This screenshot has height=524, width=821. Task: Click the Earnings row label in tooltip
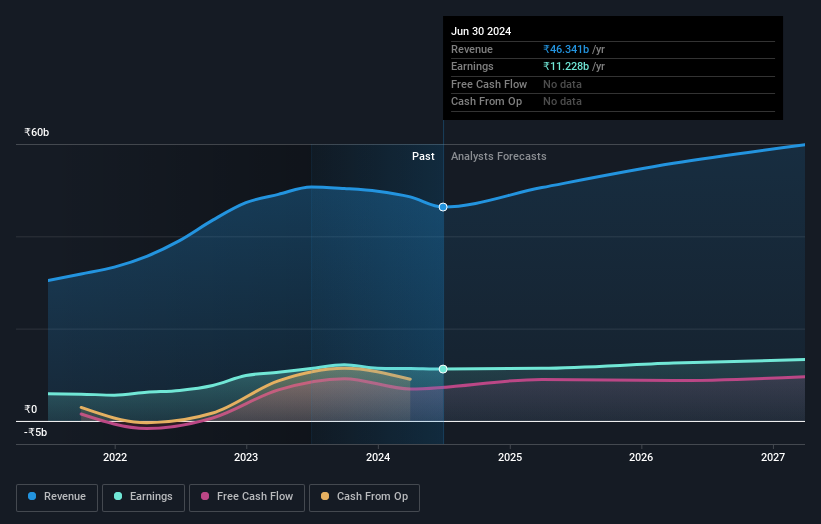pyautogui.click(x=472, y=66)
